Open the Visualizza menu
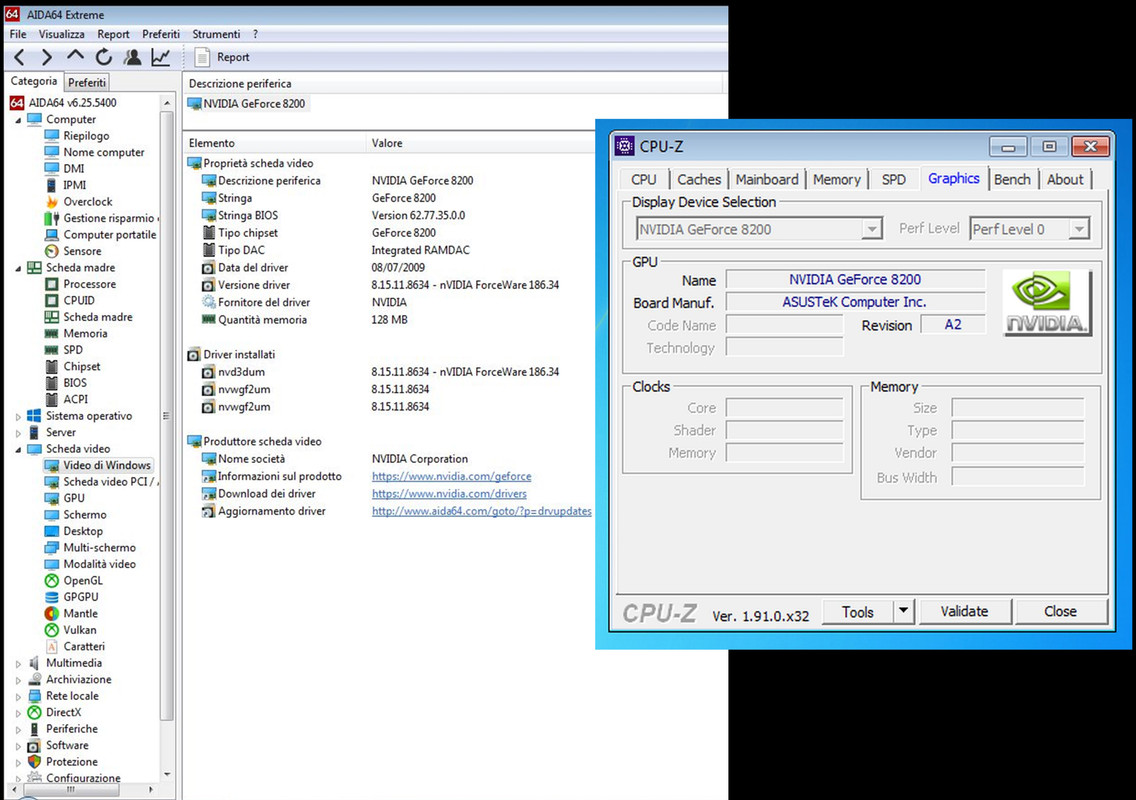 (x=62, y=34)
